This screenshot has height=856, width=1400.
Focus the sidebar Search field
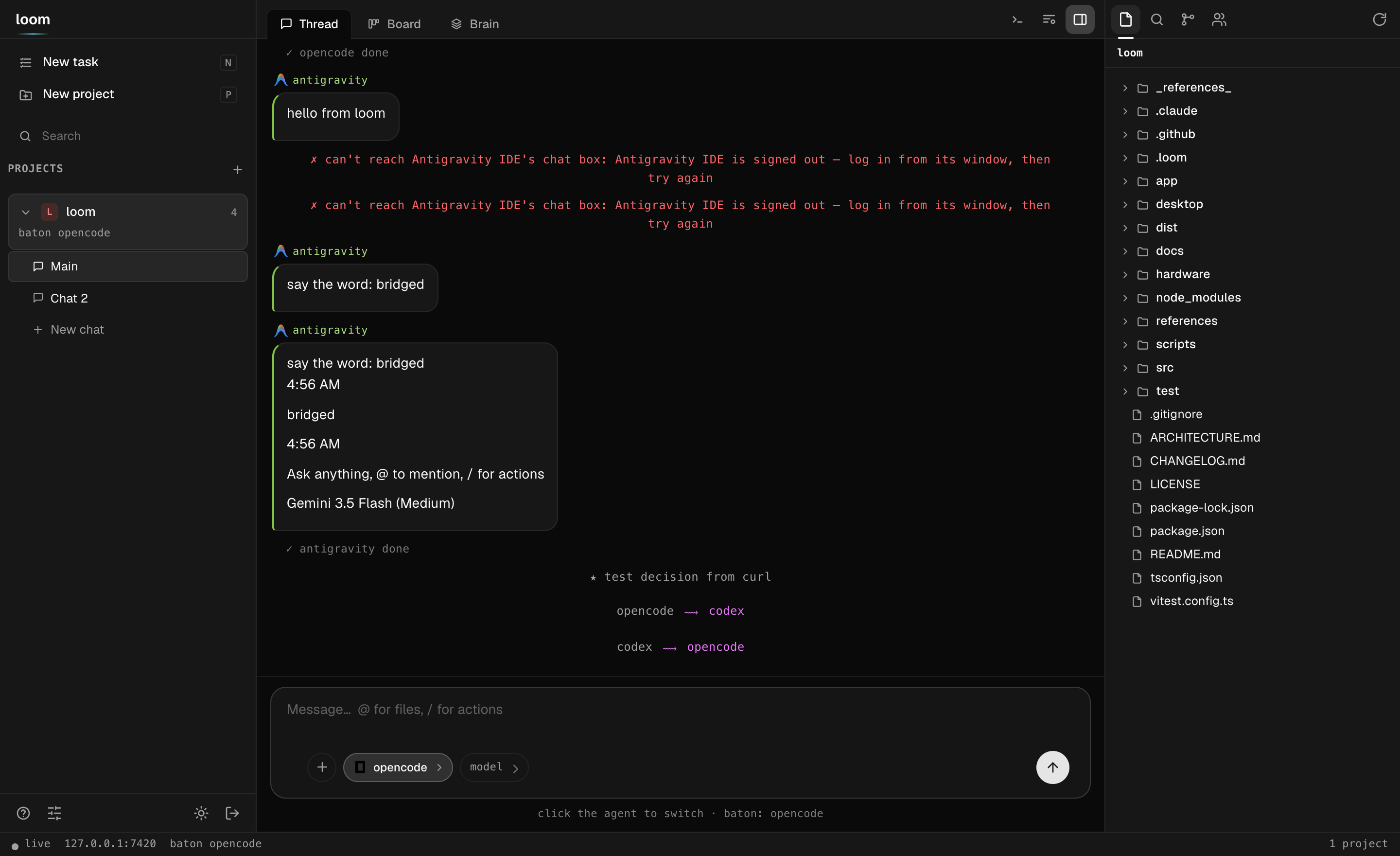(128, 136)
